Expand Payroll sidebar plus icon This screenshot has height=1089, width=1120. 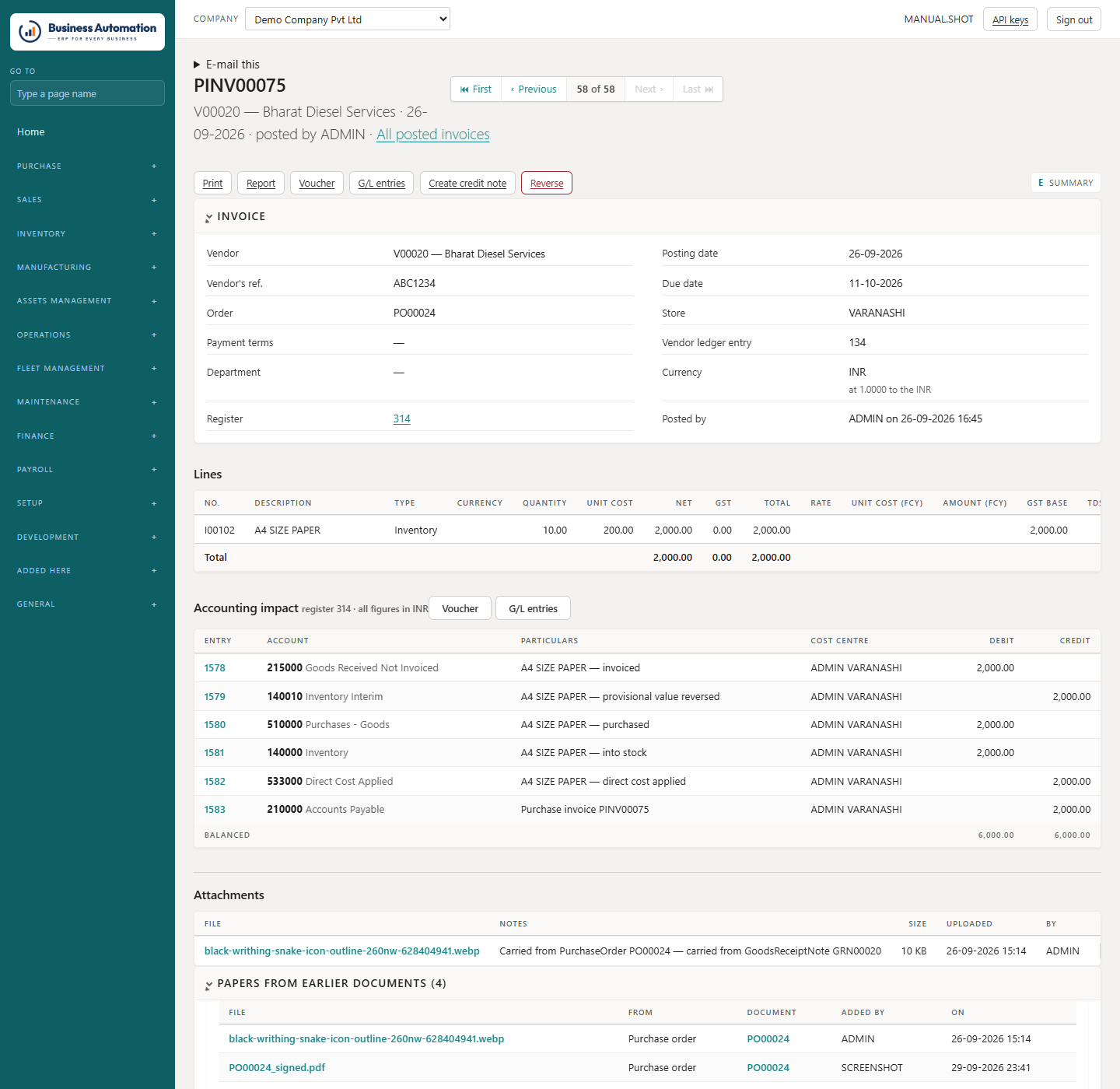[154, 470]
